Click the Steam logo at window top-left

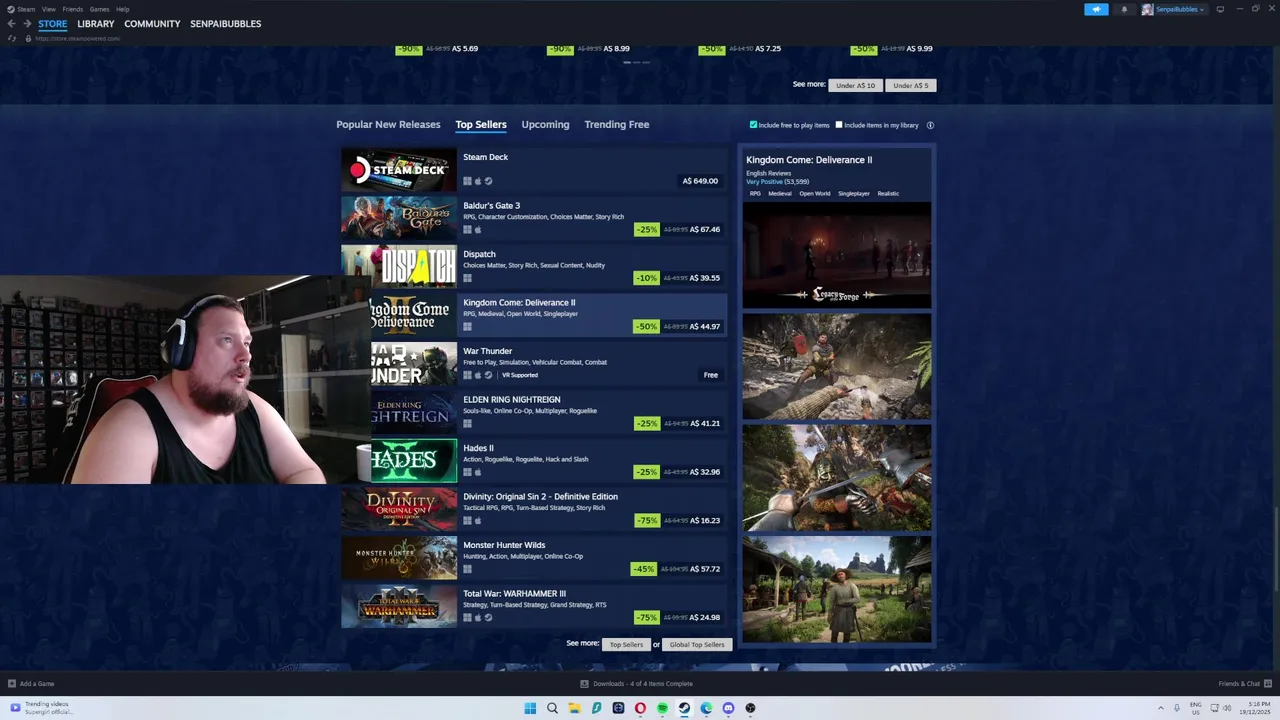[10, 9]
